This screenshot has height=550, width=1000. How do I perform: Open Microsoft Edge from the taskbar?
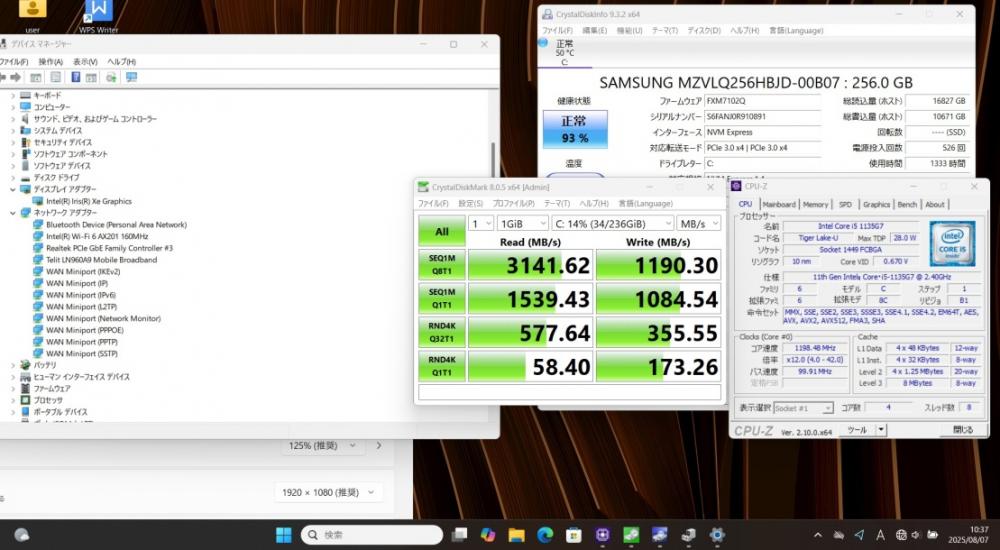tap(545, 535)
